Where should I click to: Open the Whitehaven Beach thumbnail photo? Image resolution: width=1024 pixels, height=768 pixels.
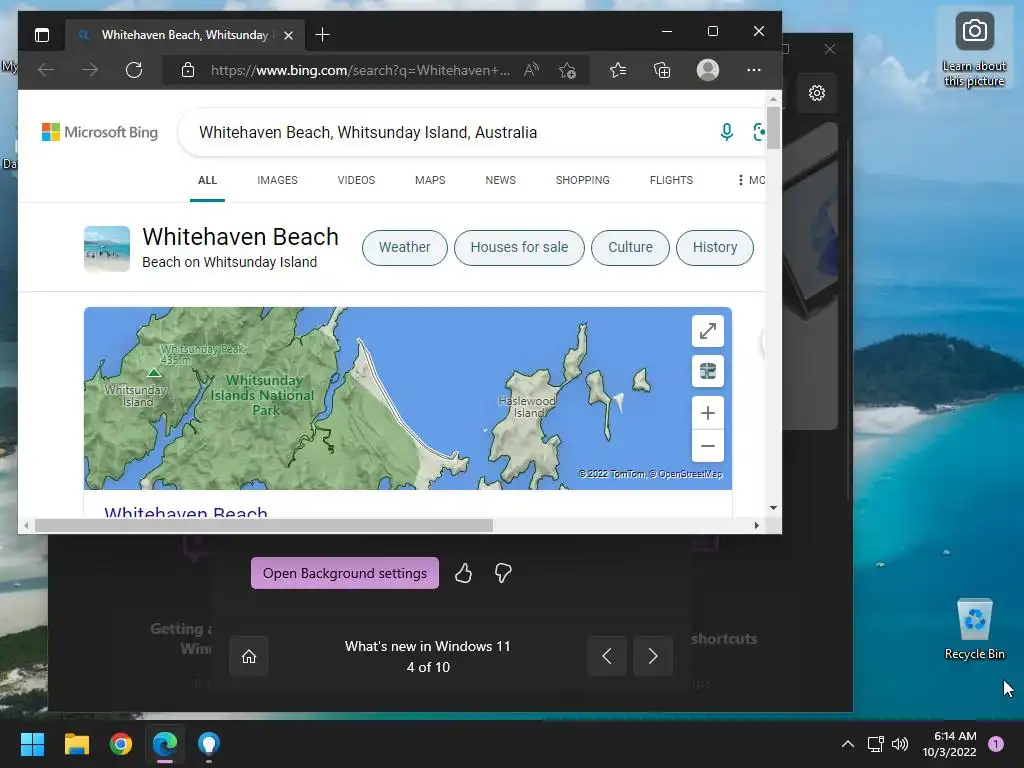[107, 249]
